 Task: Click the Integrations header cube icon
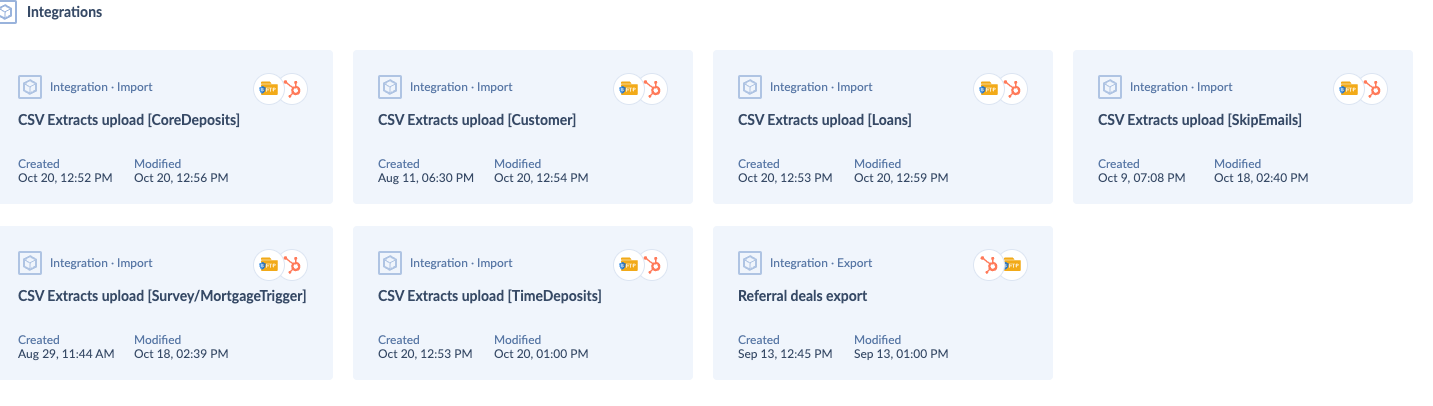click(6, 13)
